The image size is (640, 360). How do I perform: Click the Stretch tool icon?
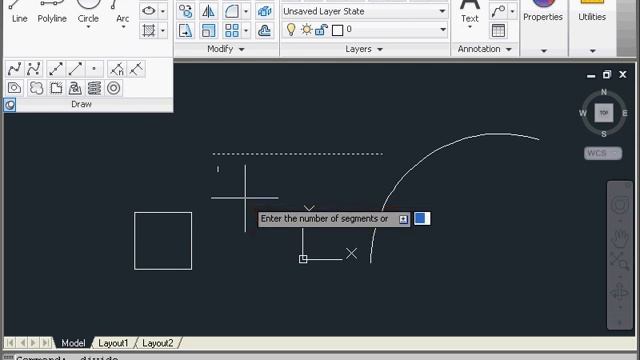pyautogui.click(x=186, y=31)
